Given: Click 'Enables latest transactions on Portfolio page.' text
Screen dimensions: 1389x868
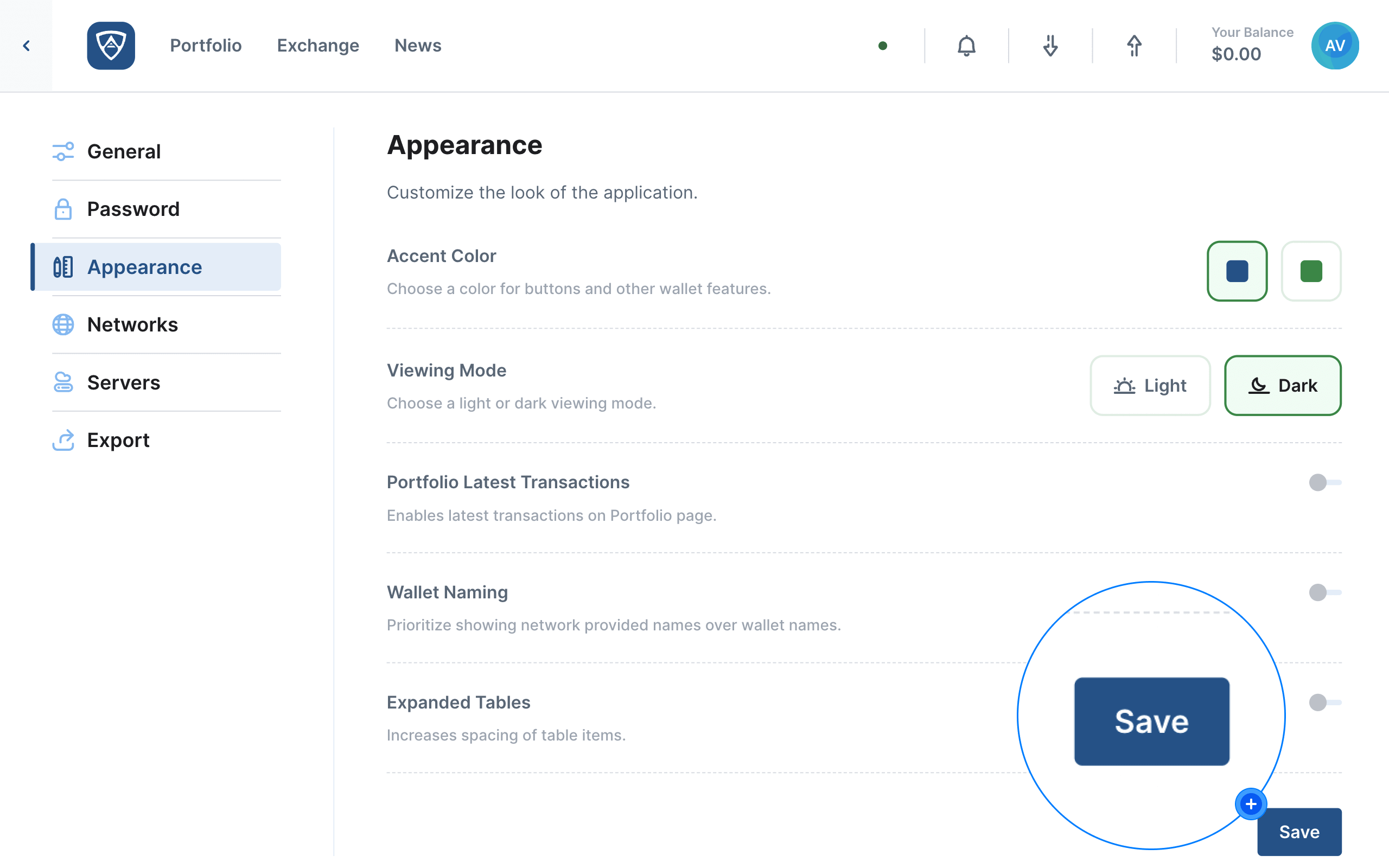Looking at the screenshot, I should (552, 515).
